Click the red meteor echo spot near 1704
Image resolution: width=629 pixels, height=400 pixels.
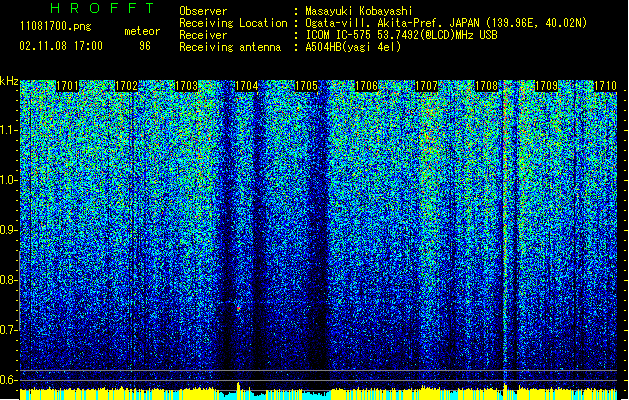238,308
